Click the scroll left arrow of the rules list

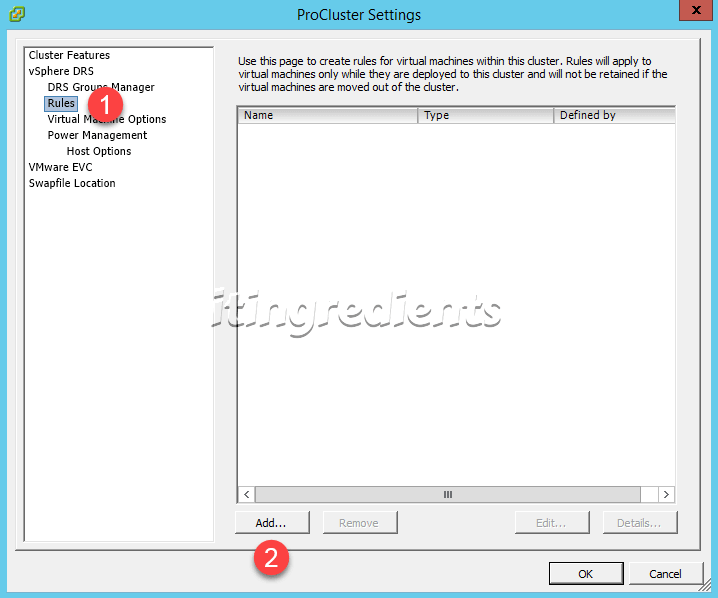click(247, 495)
